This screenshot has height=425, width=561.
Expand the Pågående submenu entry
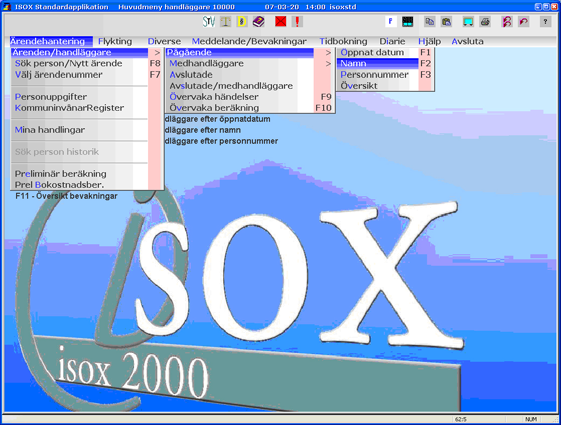point(250,53)
